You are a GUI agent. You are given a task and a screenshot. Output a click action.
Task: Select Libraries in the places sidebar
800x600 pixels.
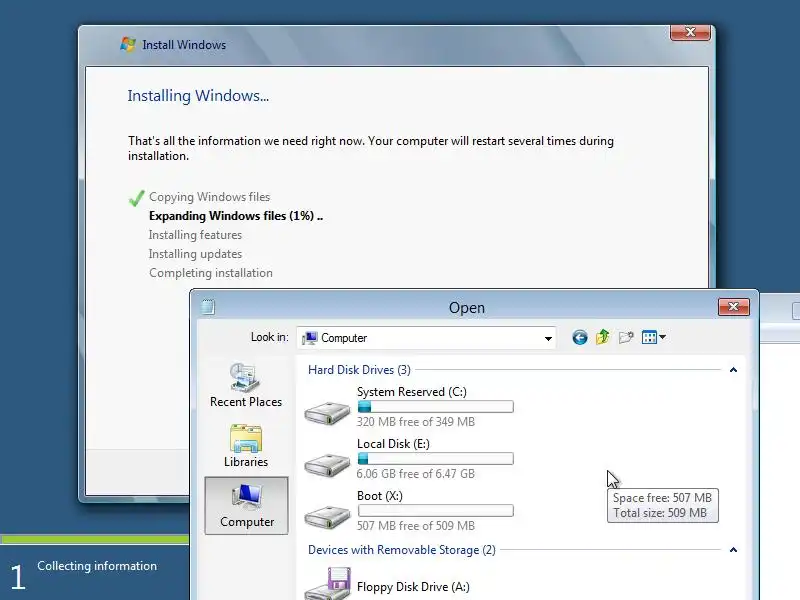(x=246, y=445)
